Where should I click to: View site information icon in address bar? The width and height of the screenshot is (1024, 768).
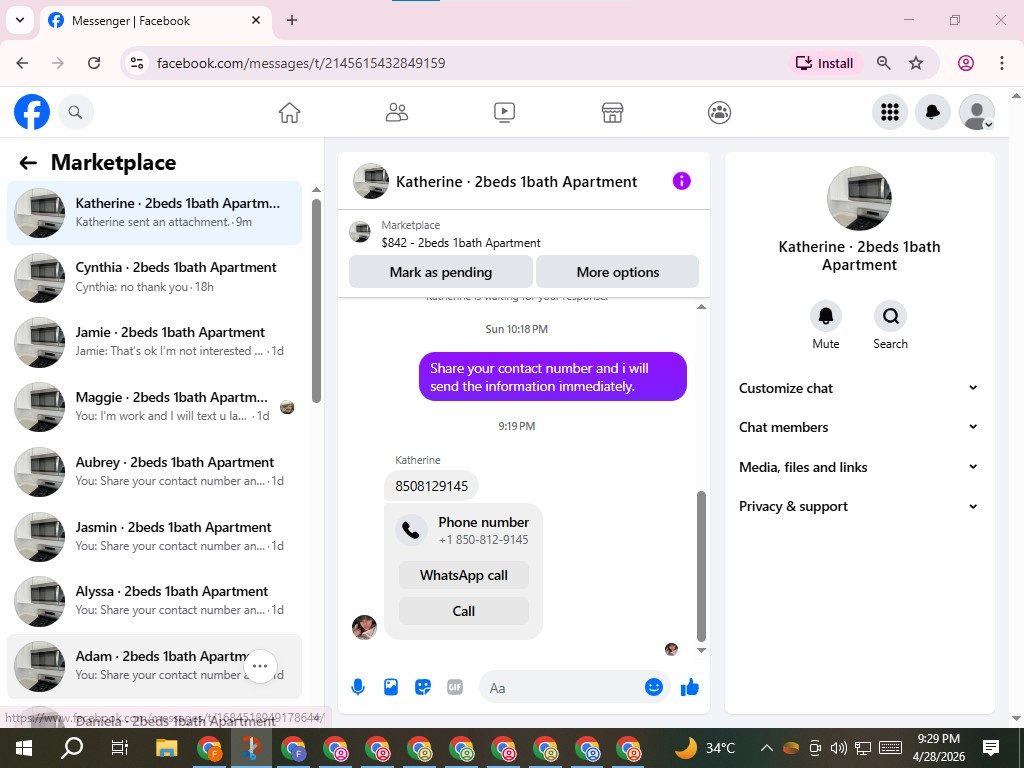(136, 63)
